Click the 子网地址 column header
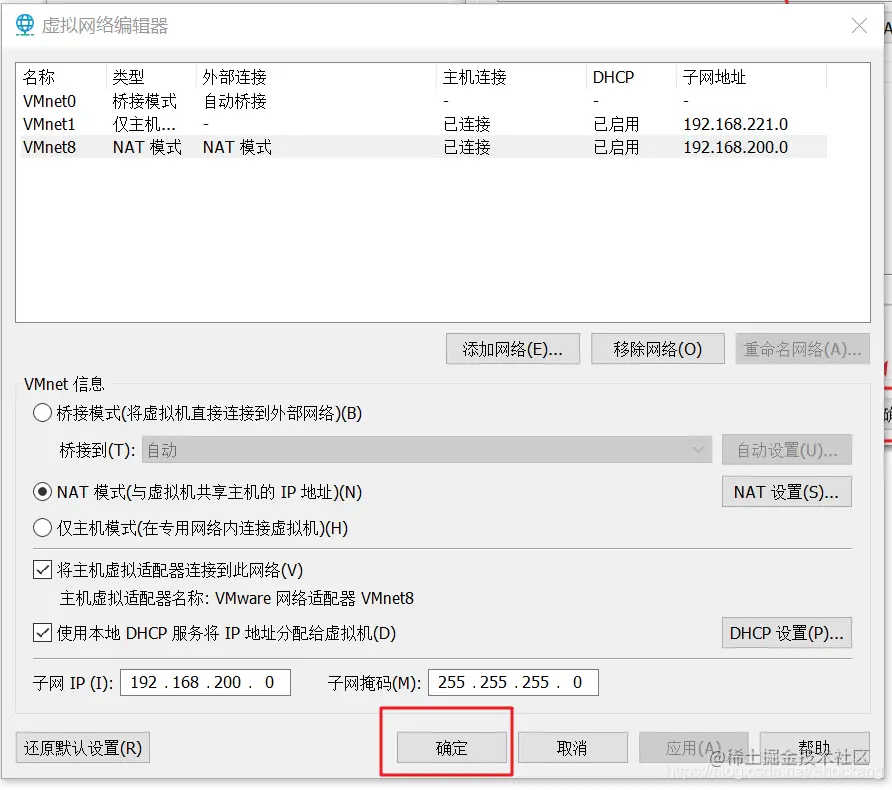Screen dimensions: 892x790 pos(752,77)
